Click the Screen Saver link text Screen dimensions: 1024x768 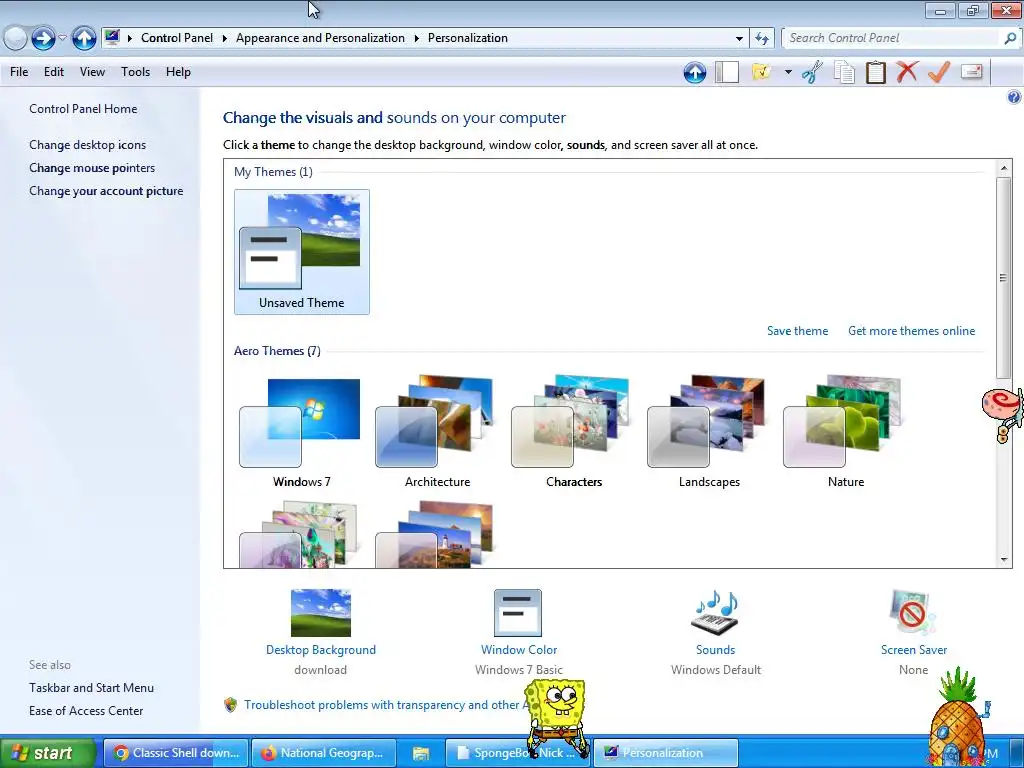click(x=914, y=650)
